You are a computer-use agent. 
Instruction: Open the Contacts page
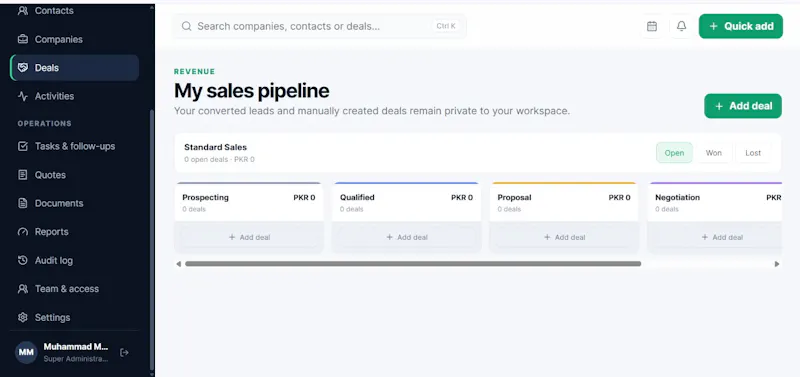tap(74, 11)
